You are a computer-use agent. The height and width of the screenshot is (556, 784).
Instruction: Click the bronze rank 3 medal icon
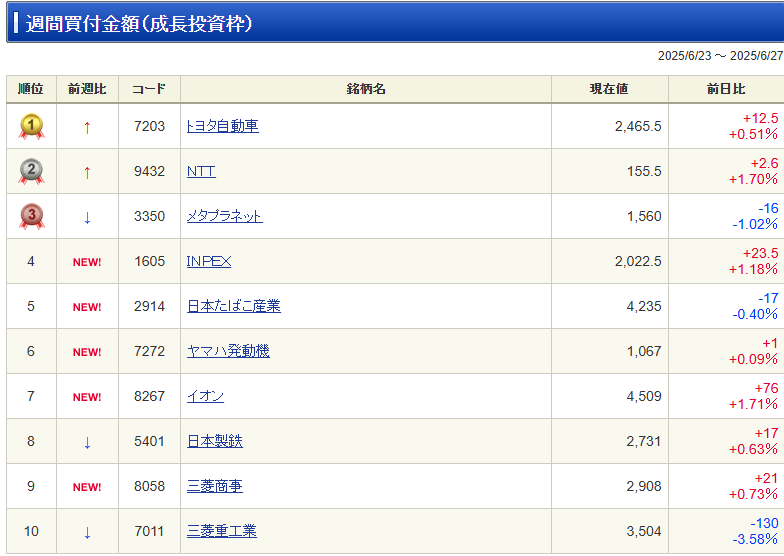pos(31,216)
